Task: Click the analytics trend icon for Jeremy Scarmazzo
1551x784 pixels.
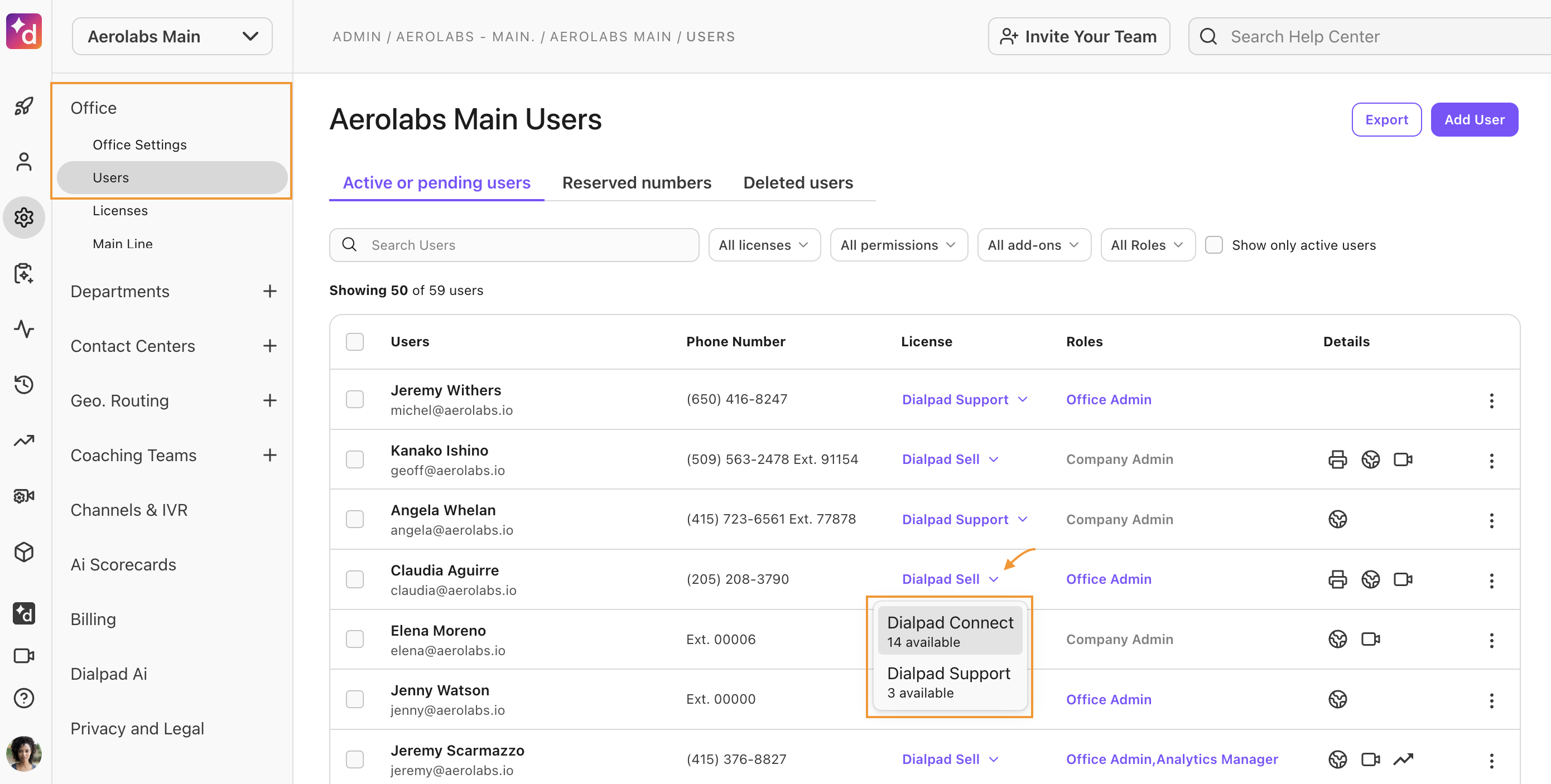Action: (x=1403, y=759)
